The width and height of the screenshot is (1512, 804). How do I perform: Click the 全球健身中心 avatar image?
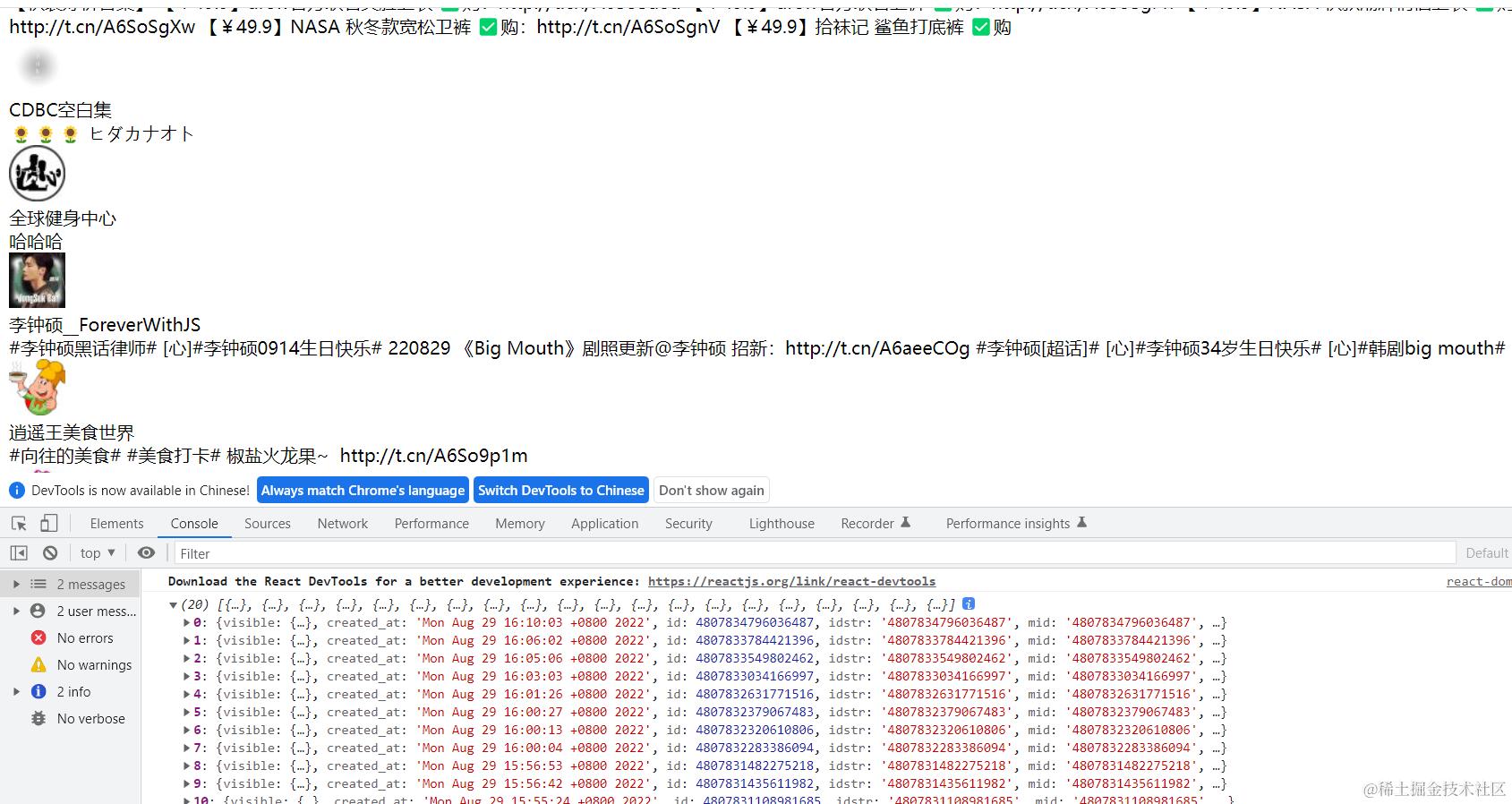[x=37, y=174]
